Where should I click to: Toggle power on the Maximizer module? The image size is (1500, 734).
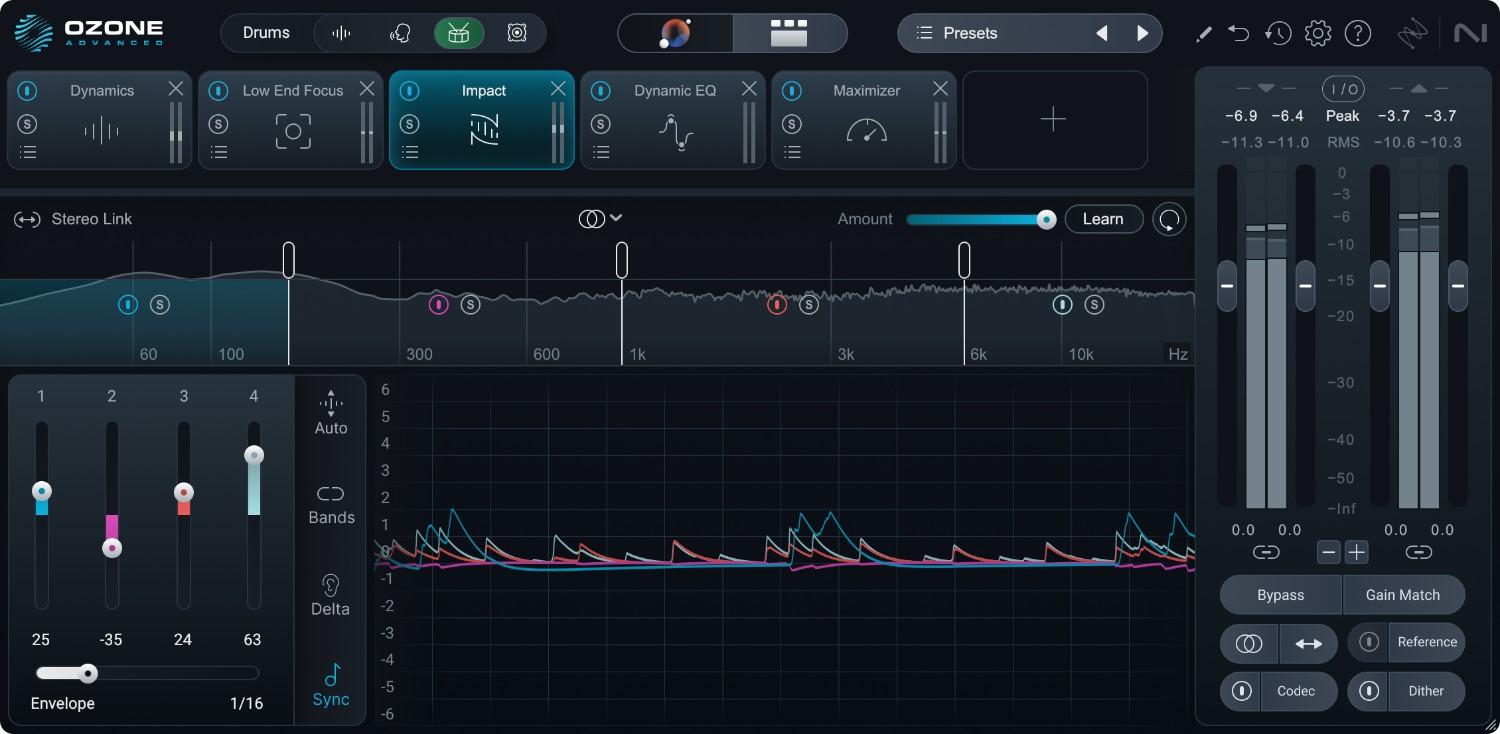[792, 91]
